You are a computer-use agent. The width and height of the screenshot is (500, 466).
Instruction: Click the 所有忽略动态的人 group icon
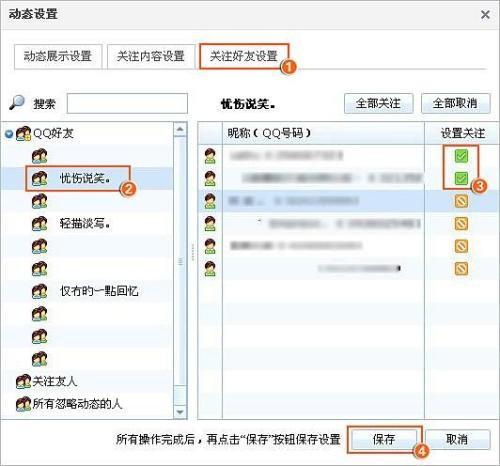[23, 404]
